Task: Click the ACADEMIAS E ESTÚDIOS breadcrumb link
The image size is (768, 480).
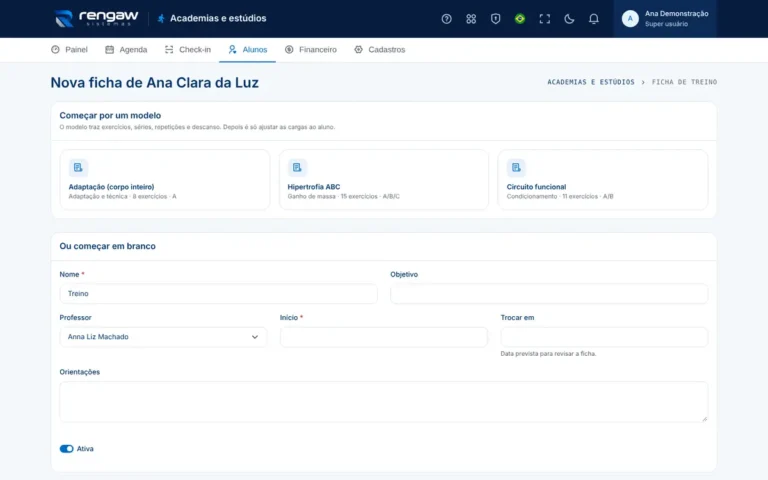Action: tap(591, 82)
